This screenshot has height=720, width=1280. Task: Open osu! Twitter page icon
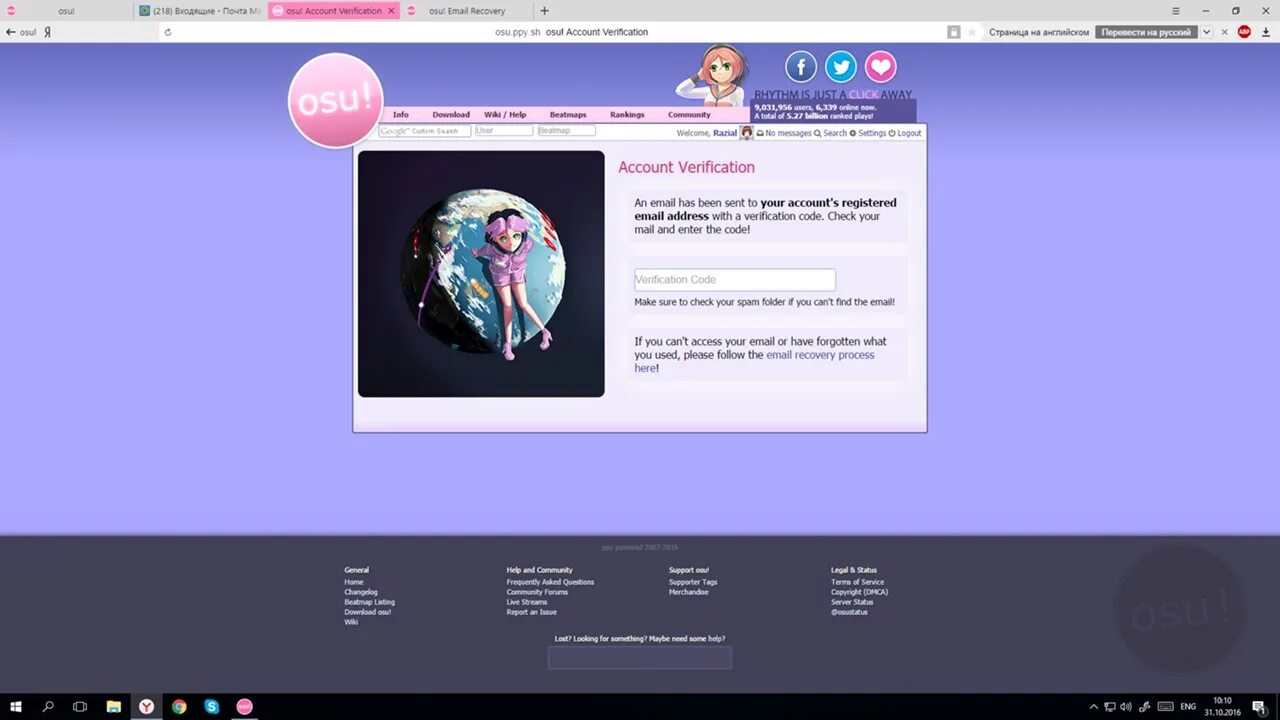[x=841, y=67]
